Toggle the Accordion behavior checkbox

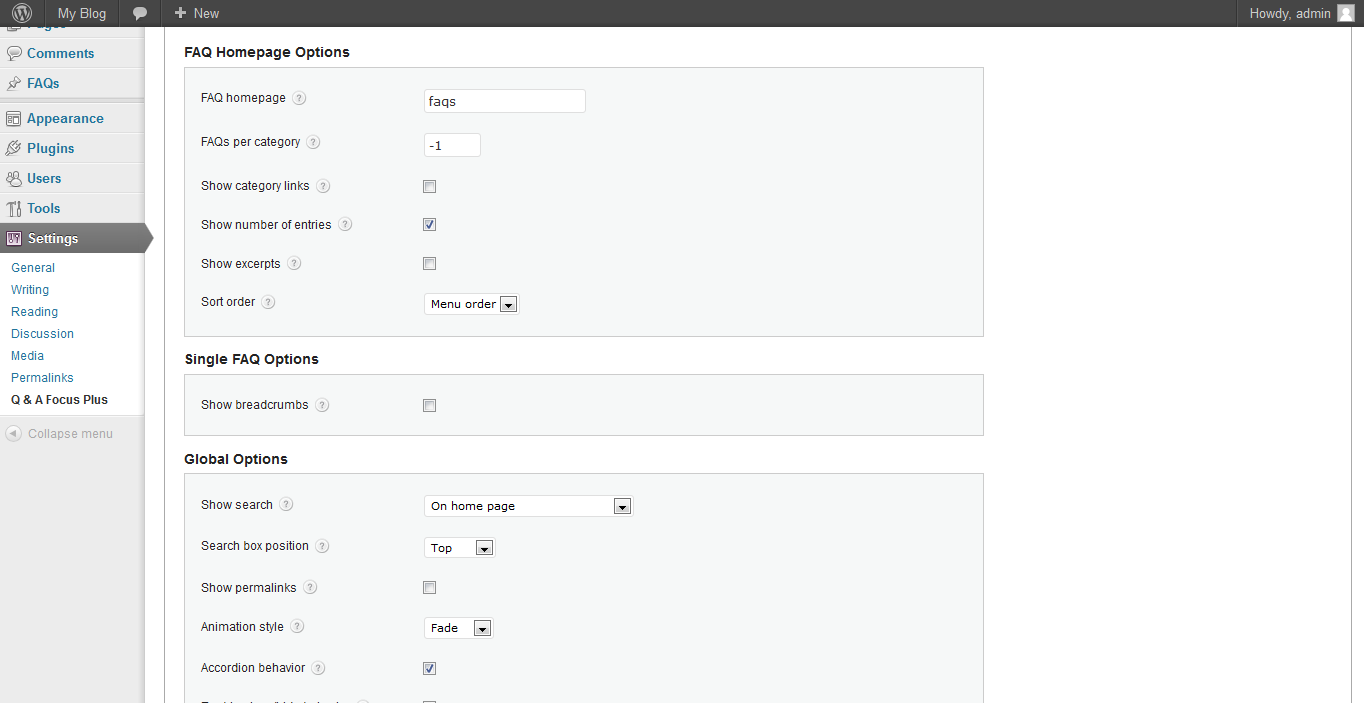(x=430, y=668)
